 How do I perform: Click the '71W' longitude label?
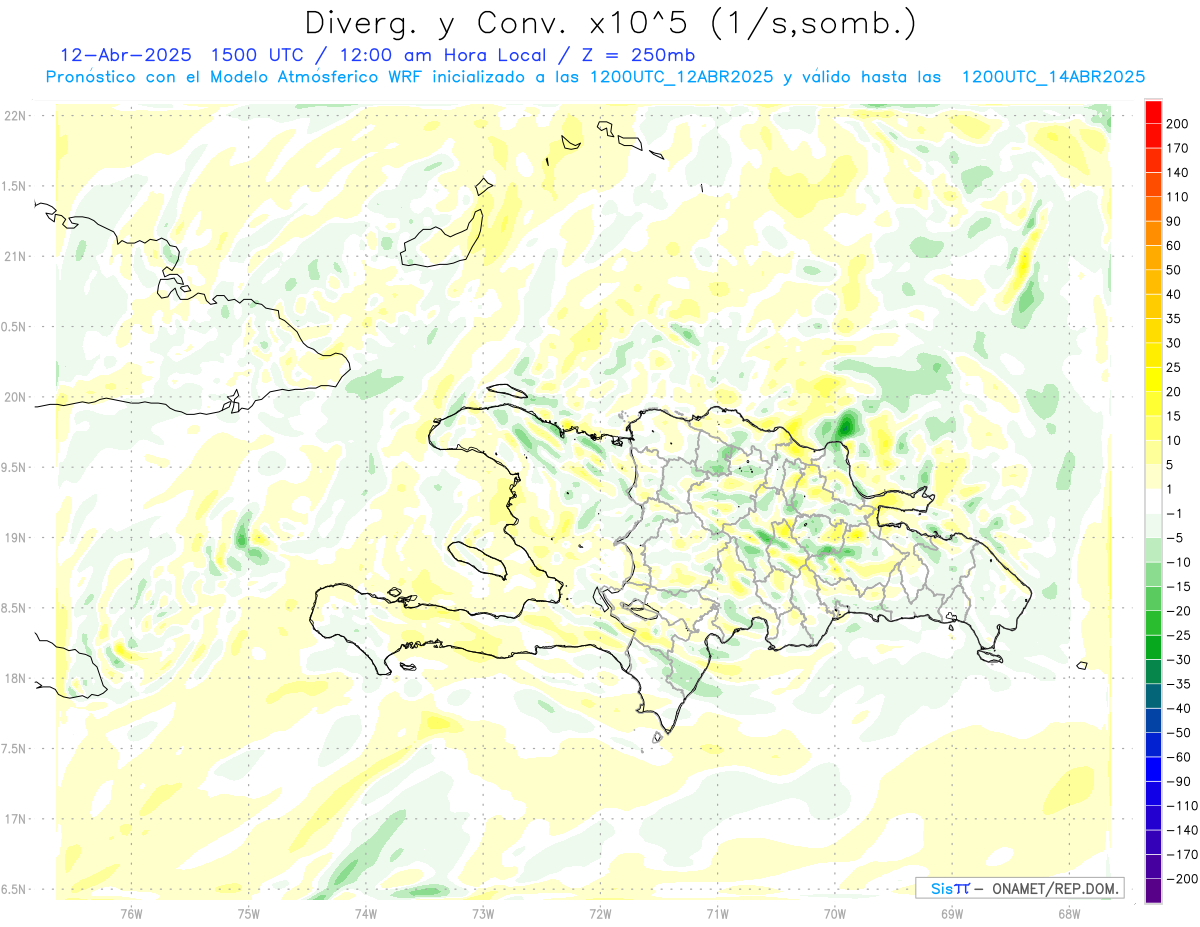(x=717, y=913)
